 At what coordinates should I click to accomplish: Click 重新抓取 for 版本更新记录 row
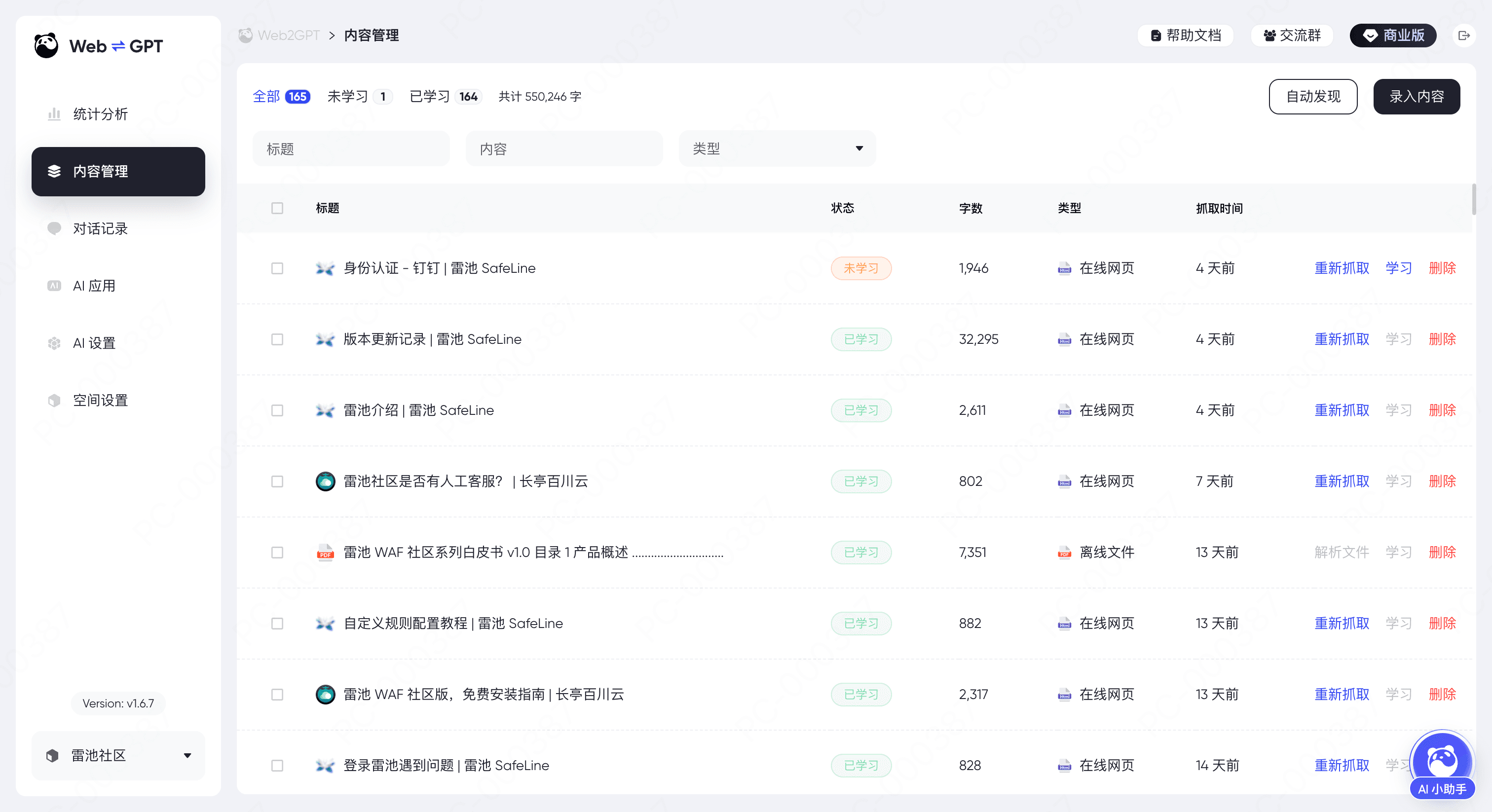pyautogui.click(x=1341, y=339)
